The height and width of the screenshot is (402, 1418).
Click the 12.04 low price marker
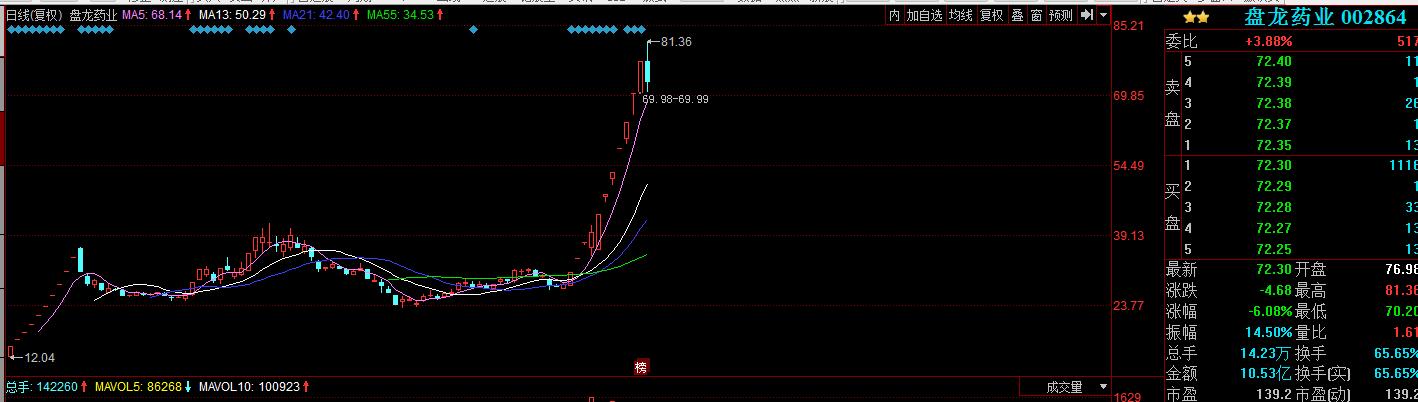[38, 357]
